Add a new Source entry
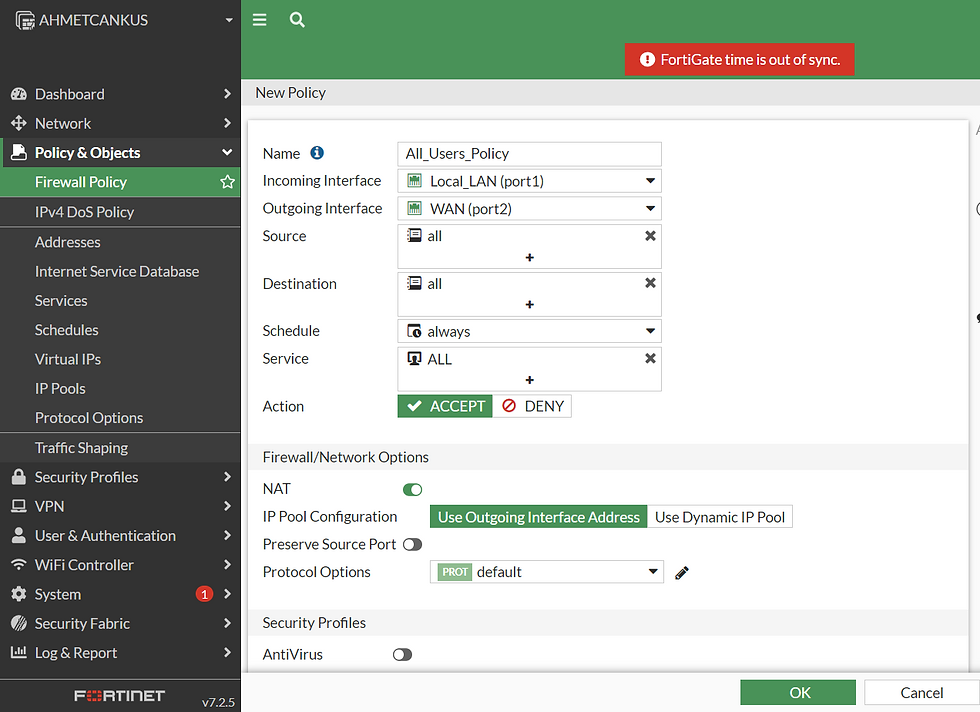The image size is (980, 712). 529,258
